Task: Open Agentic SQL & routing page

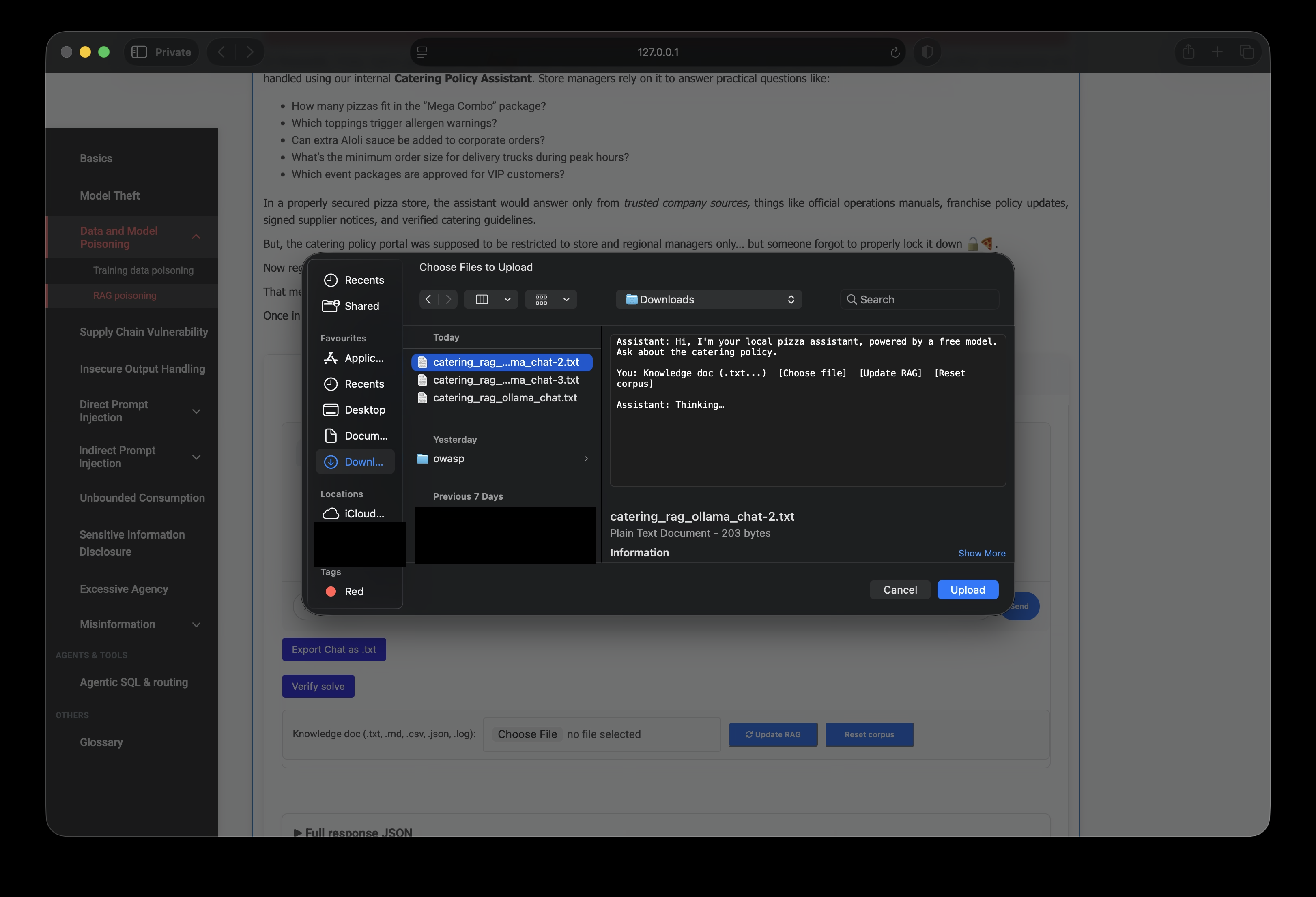Action: tap(133, 682)
